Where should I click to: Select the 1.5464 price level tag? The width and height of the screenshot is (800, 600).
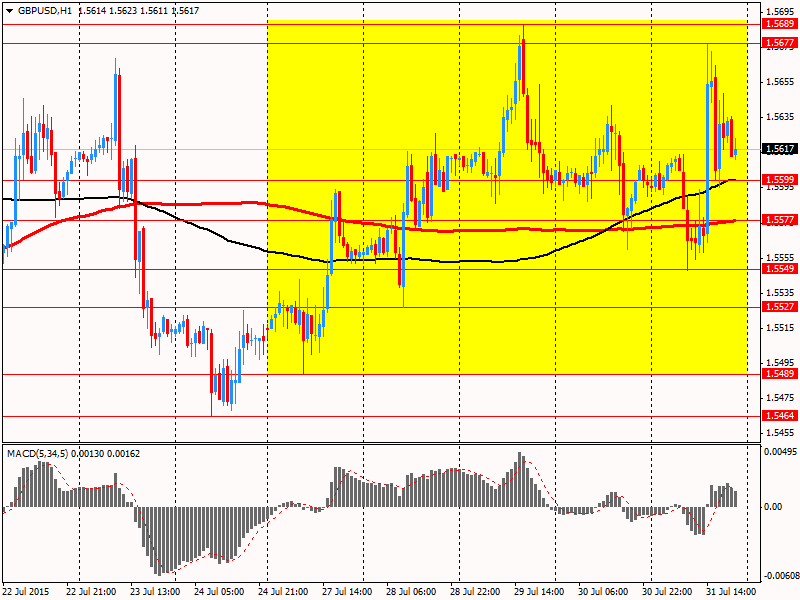click(x=779, y=415)
